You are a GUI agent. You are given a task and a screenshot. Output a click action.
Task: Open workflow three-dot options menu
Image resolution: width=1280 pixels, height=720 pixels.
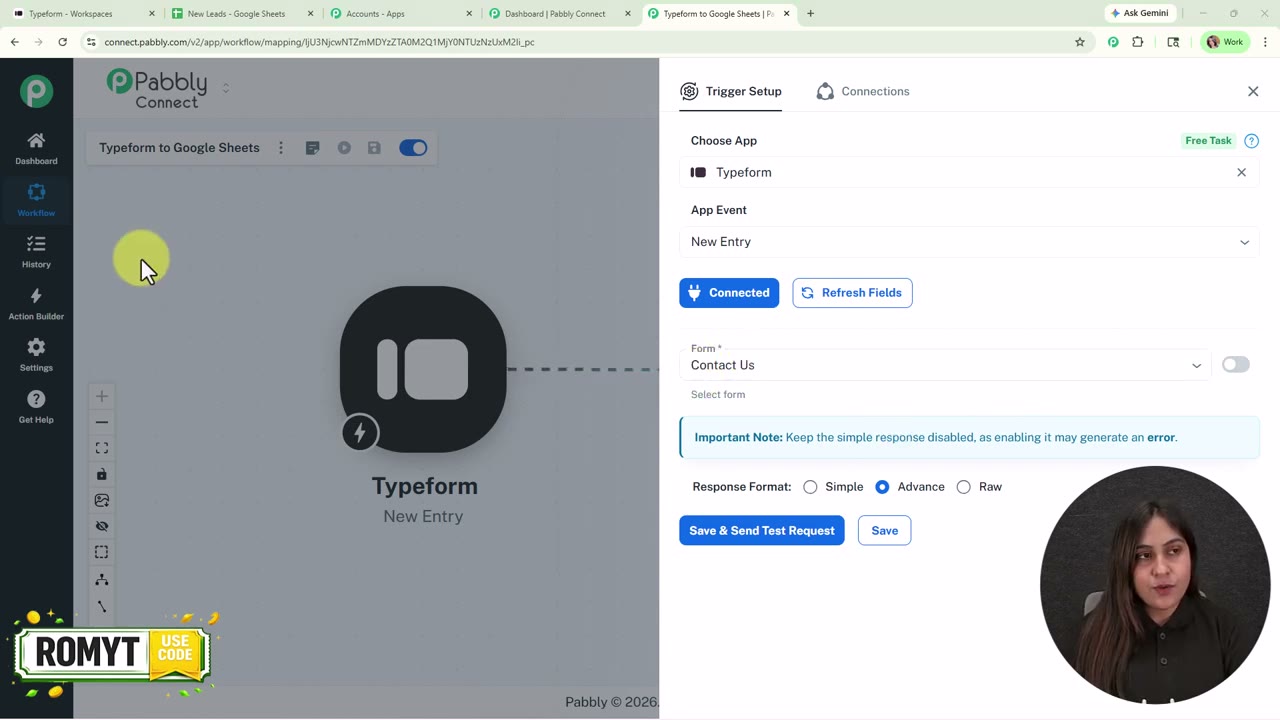pos(281,148)
